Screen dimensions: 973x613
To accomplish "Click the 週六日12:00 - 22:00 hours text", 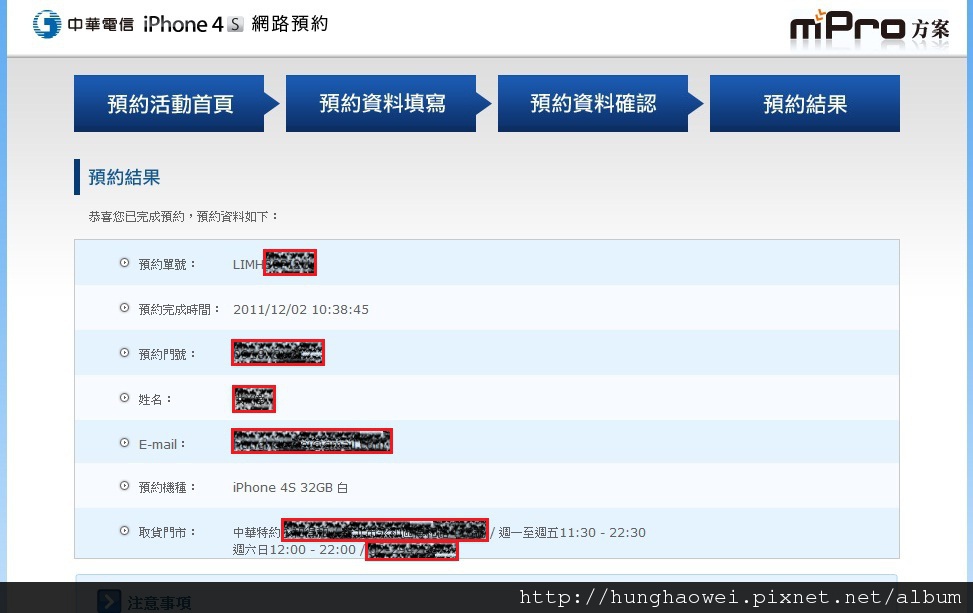I will 294,550.
